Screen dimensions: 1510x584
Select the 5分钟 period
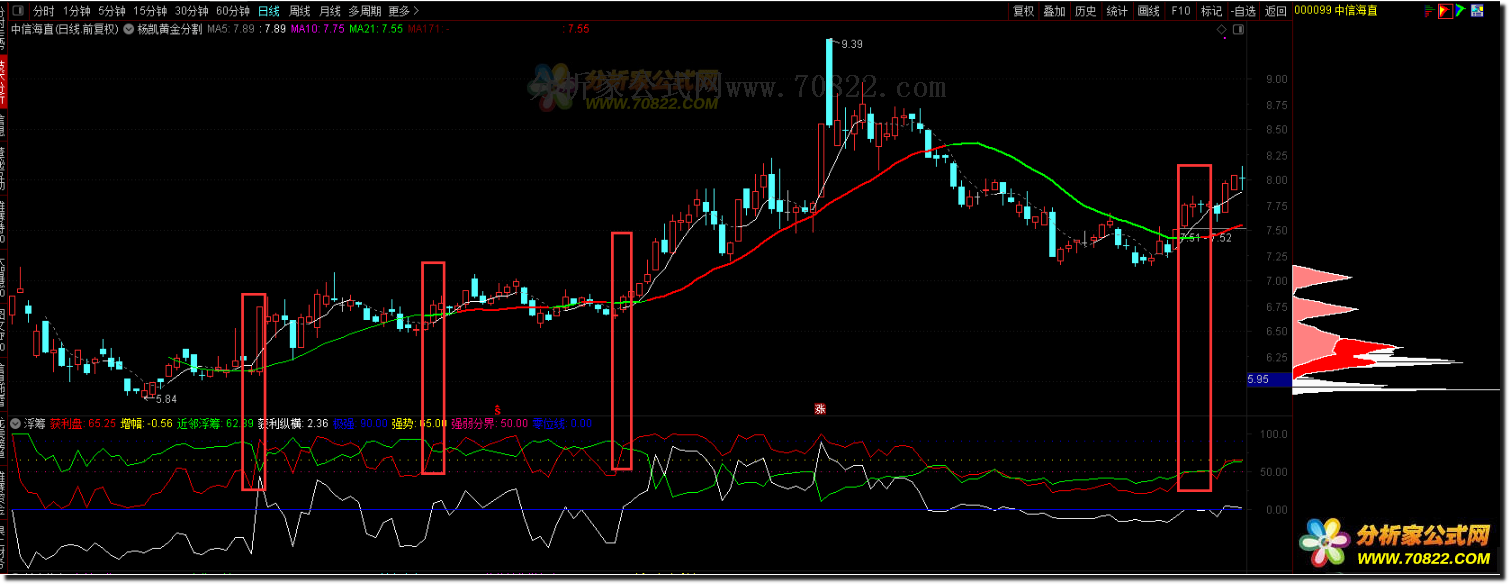112,11
